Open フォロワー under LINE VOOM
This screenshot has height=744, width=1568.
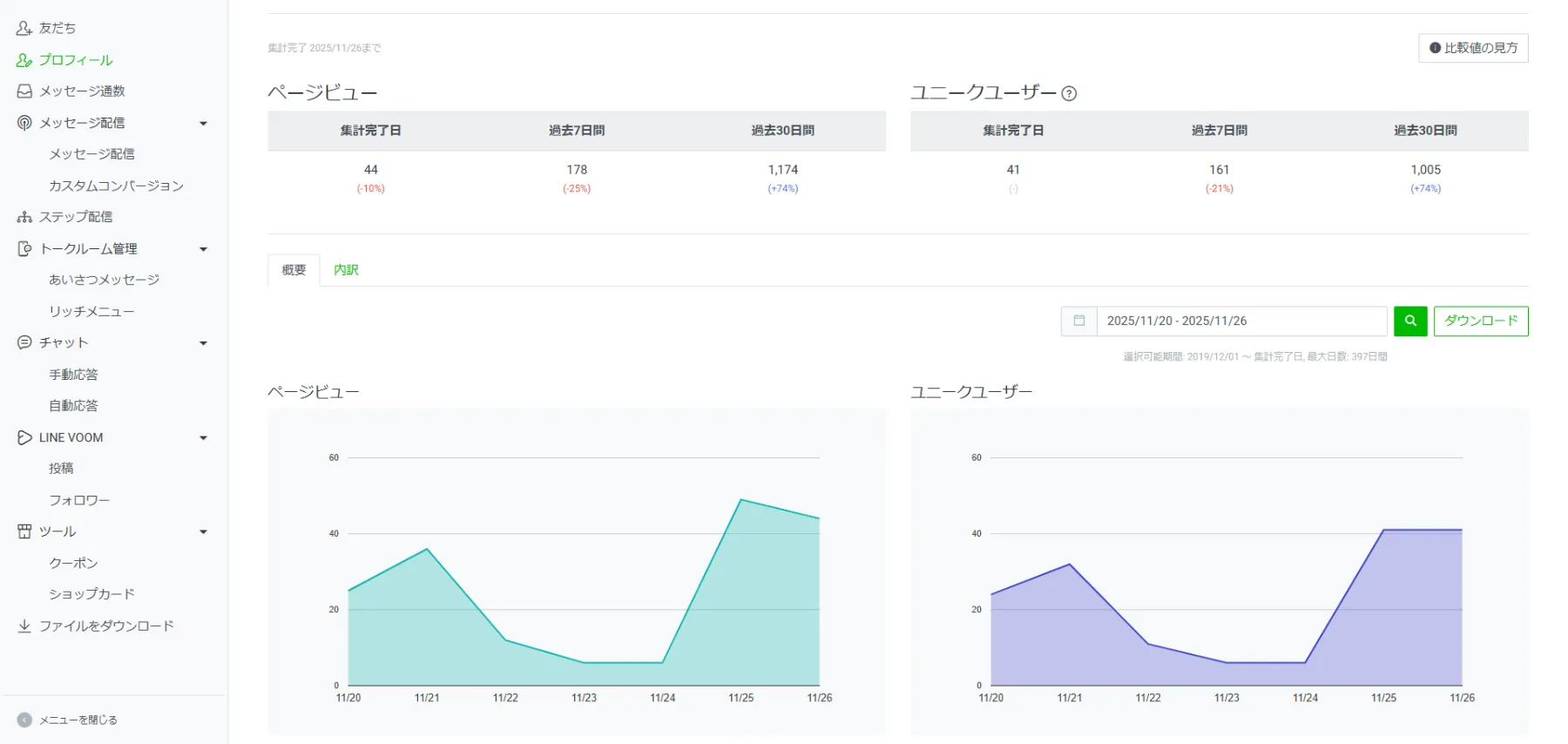79,501
